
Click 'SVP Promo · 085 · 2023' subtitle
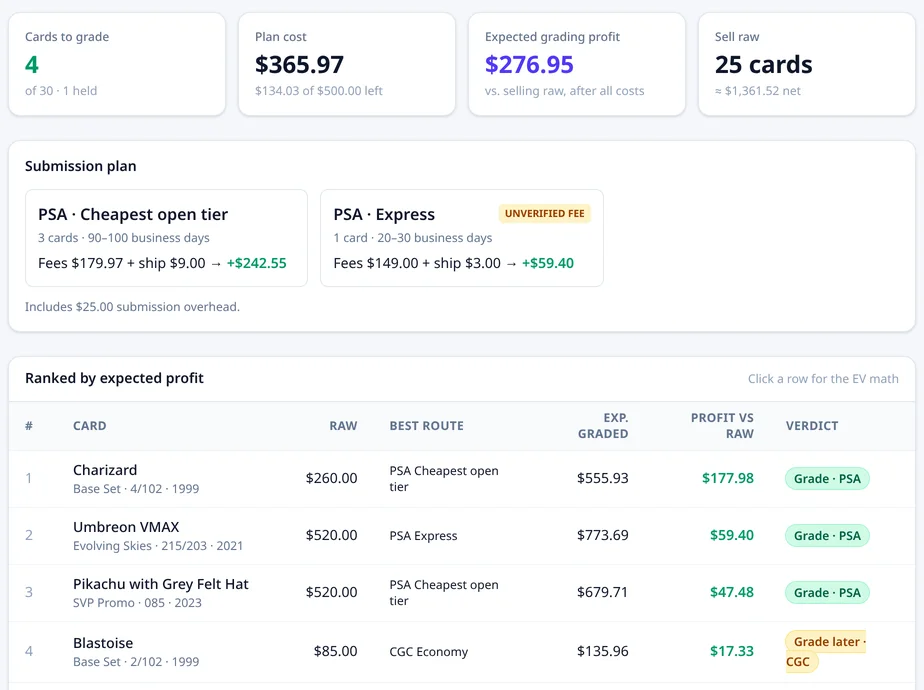(137, 603)
